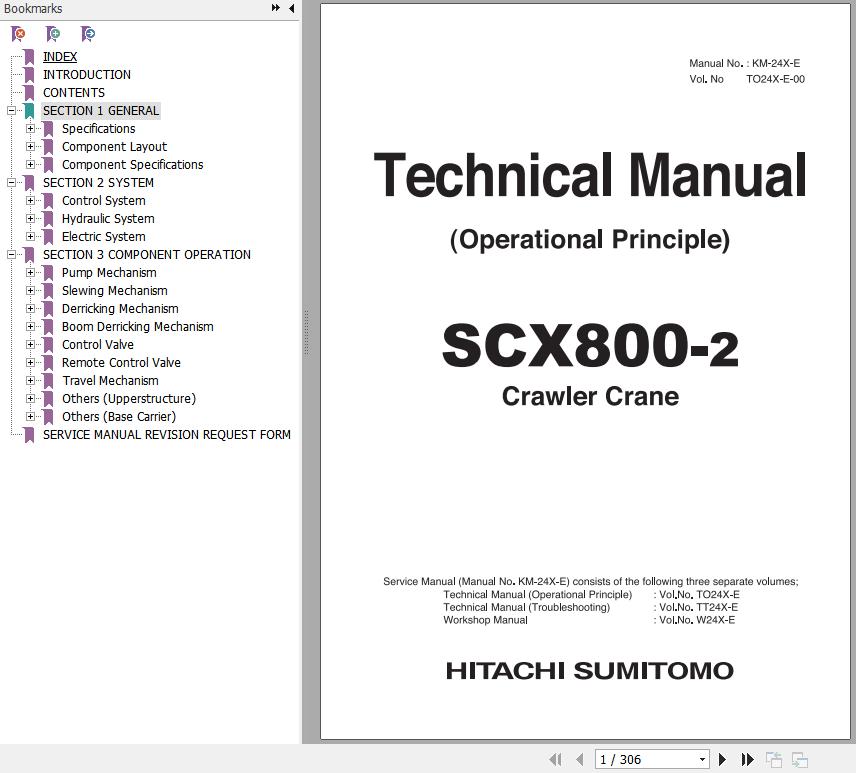Image resolution: width=856 pixels, height=773 pixels.
Task: Jump to the Control System bookmark text
Action: click(104, 201)
